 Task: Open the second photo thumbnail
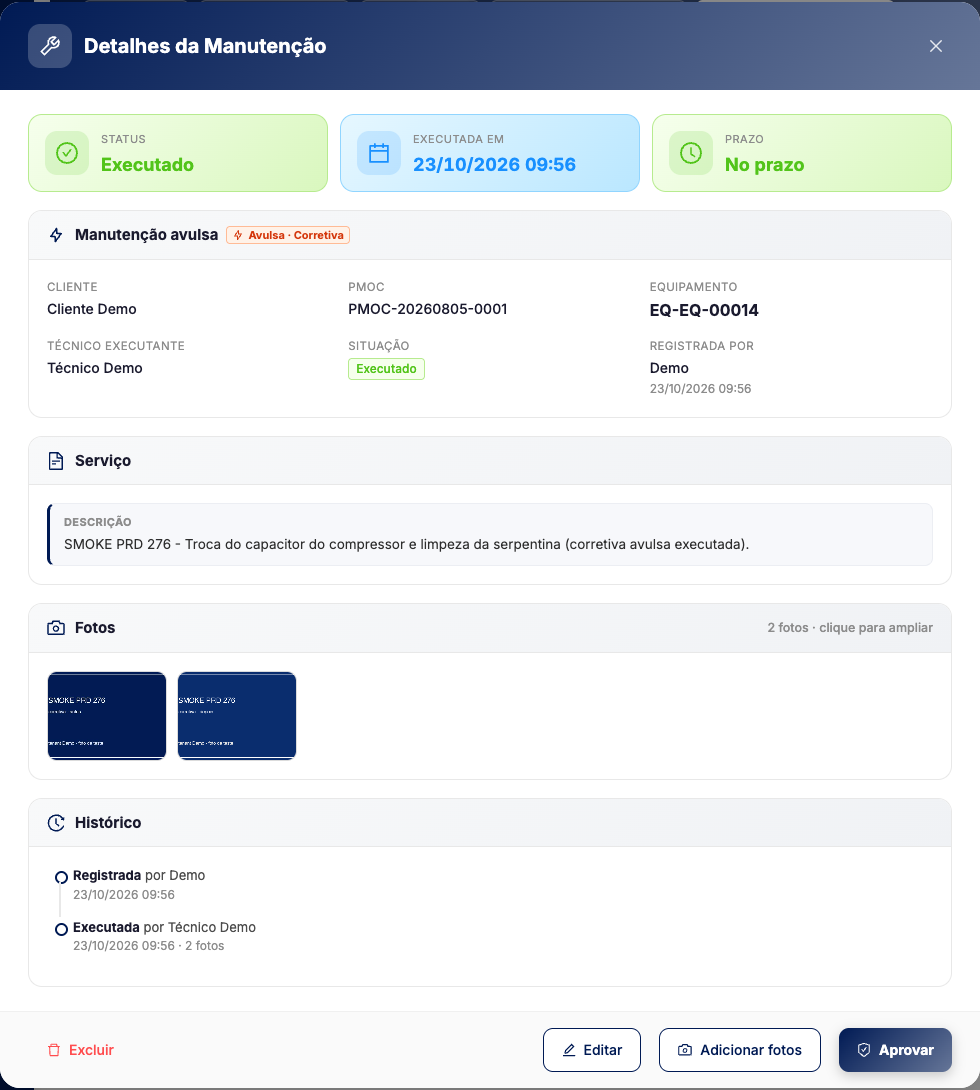tap(237, 715)
